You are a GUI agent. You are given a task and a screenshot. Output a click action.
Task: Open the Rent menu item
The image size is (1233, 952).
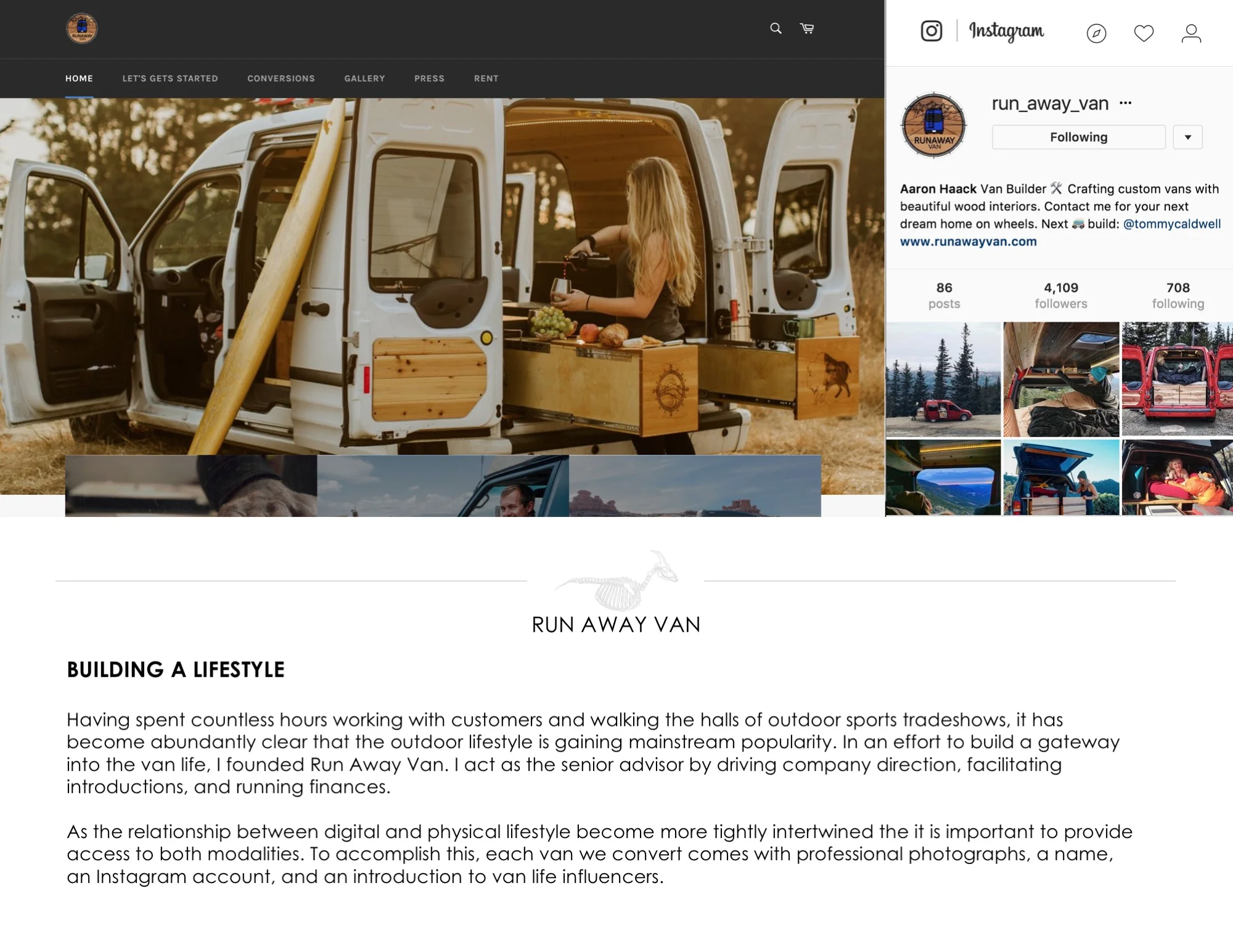[486, 78]
